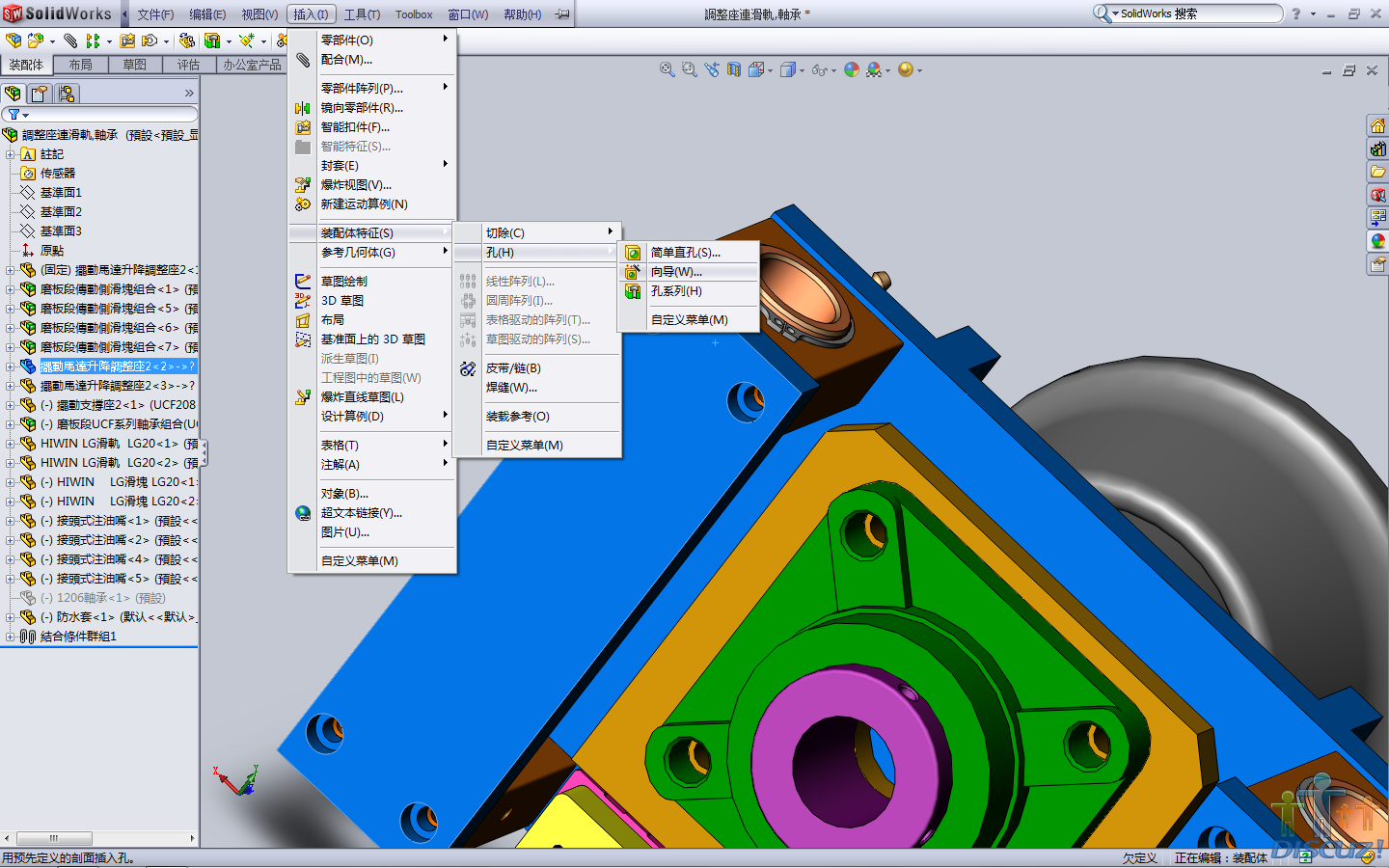
Task: Open the View Palette task pane icon
Action: (x=1377, y=219)
